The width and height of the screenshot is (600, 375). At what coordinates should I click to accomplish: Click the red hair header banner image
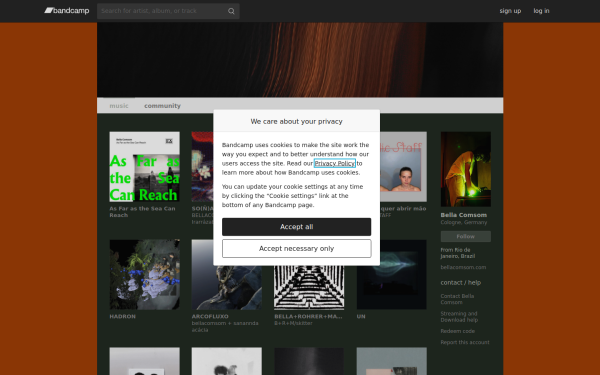click(x=300, y=60)
